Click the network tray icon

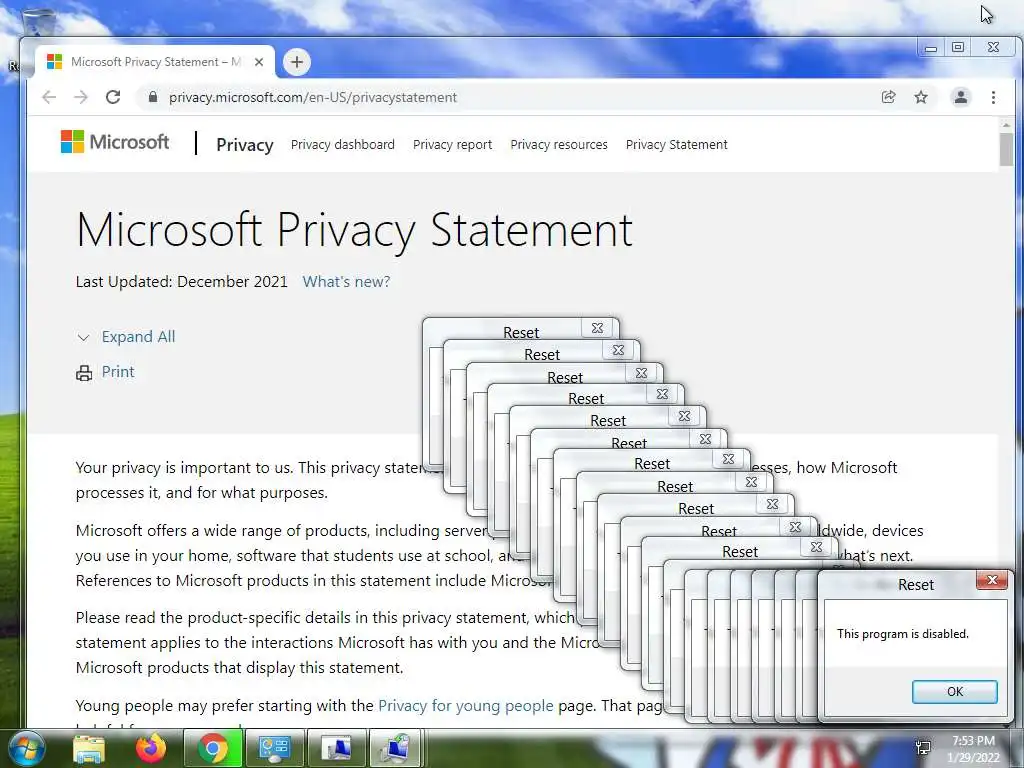[923, 747]
